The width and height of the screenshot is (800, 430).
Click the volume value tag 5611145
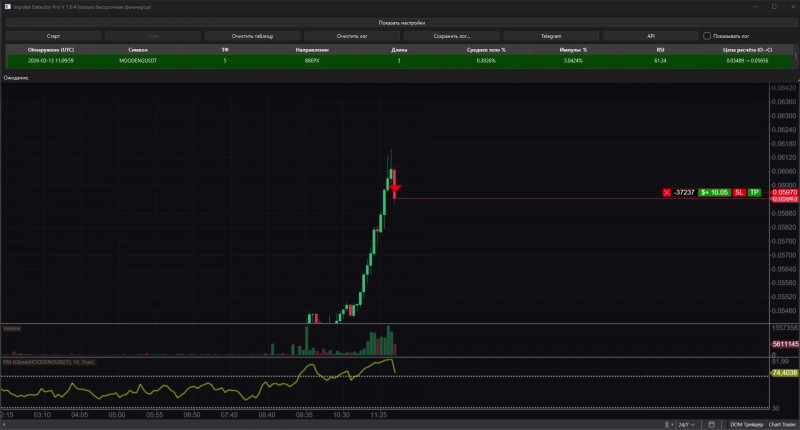click(x=785, y=344)
